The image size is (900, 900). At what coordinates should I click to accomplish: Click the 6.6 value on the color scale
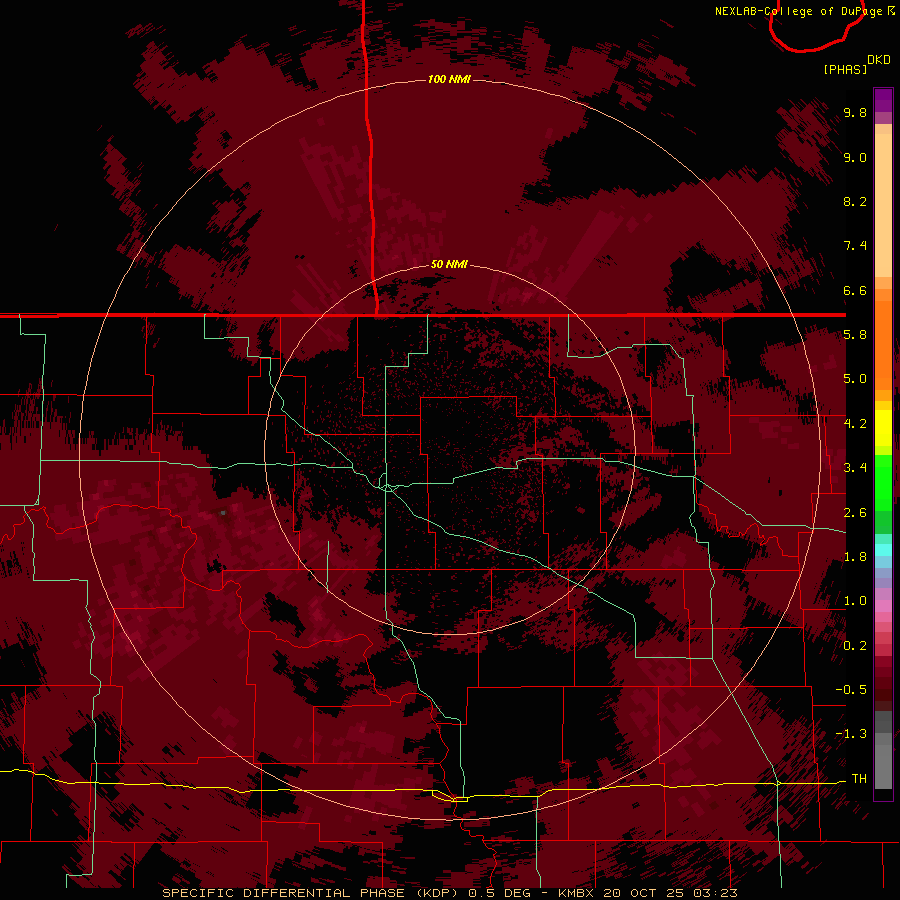coord(855,290)
